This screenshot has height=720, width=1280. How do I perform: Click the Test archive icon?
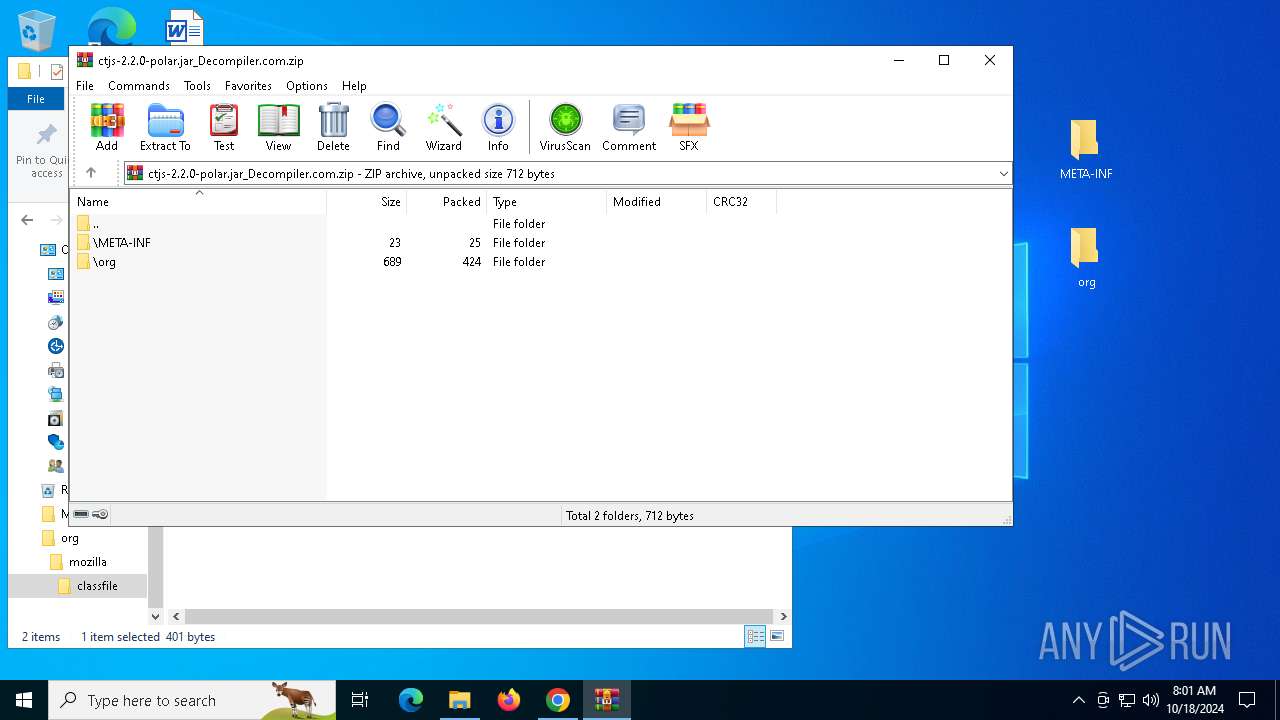coord(224,127)
